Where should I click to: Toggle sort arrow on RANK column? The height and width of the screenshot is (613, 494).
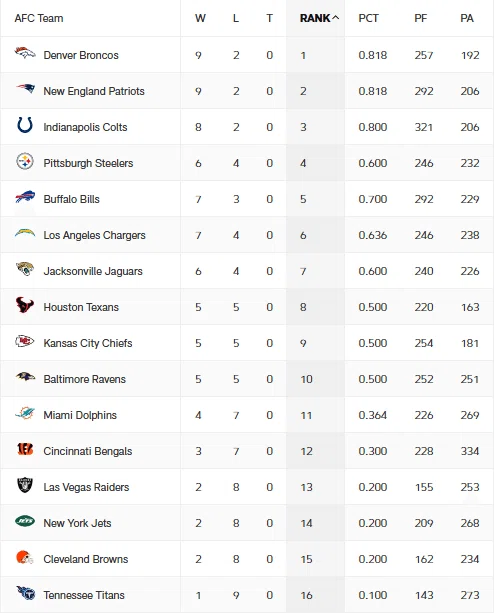click(x=336, y=18)
